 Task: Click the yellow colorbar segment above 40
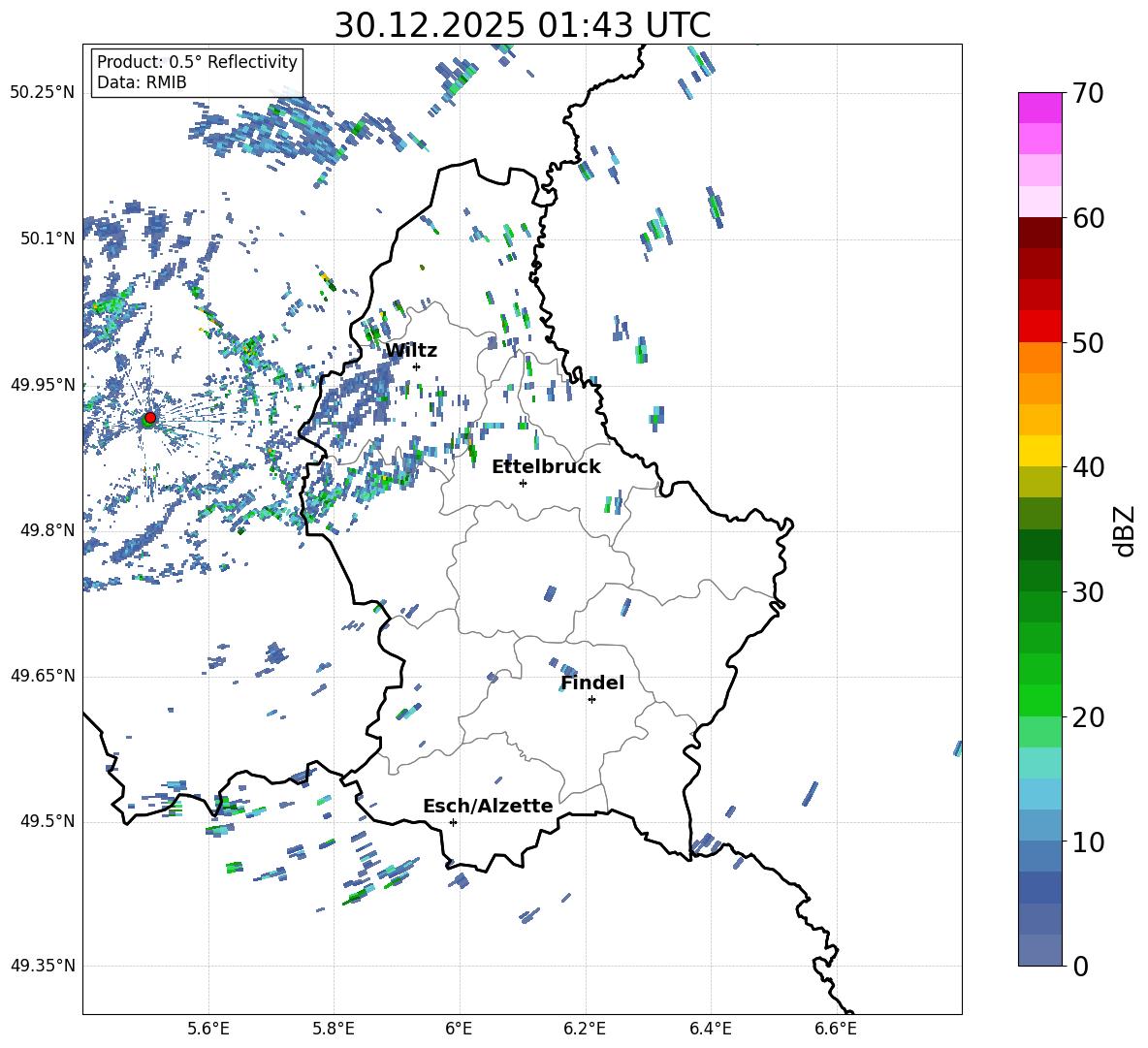[x=1039, y=451]
